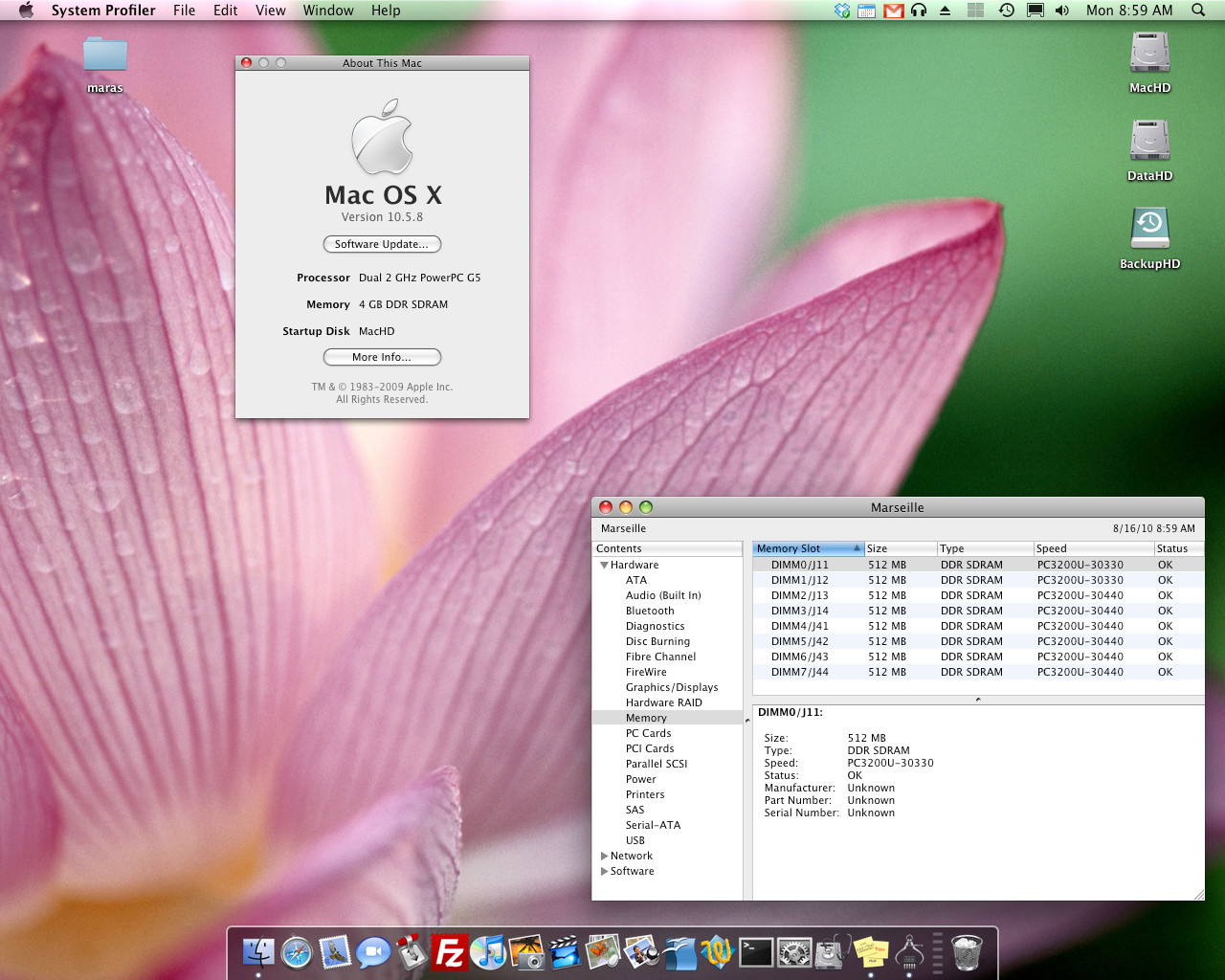Click the Spotlight magnifying glass
Viewport: 1225px width, 980px height.
pyautogui.click(x=1198, y=11)
